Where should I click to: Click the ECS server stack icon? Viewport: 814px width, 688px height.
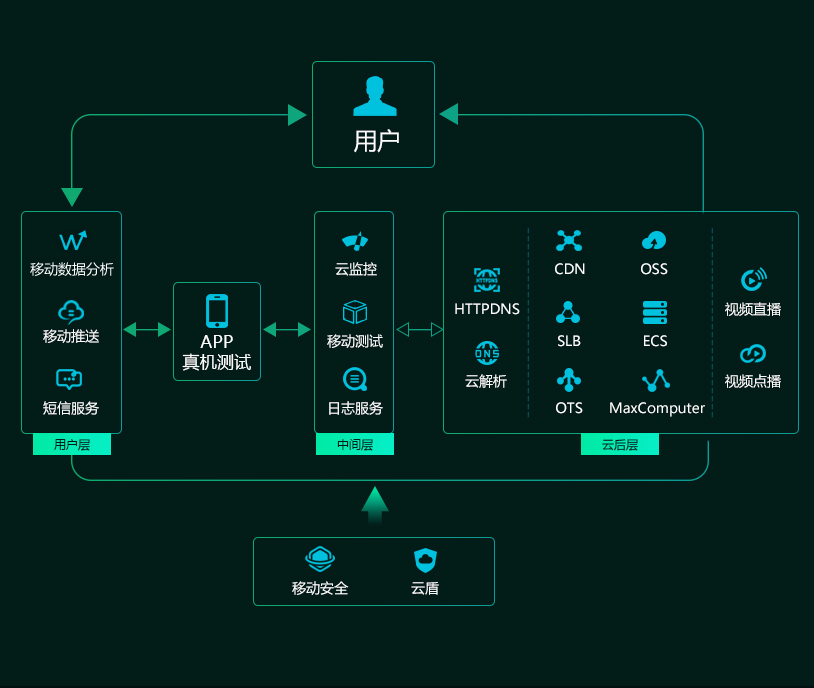pyautogui.click(x=655, y=312)
